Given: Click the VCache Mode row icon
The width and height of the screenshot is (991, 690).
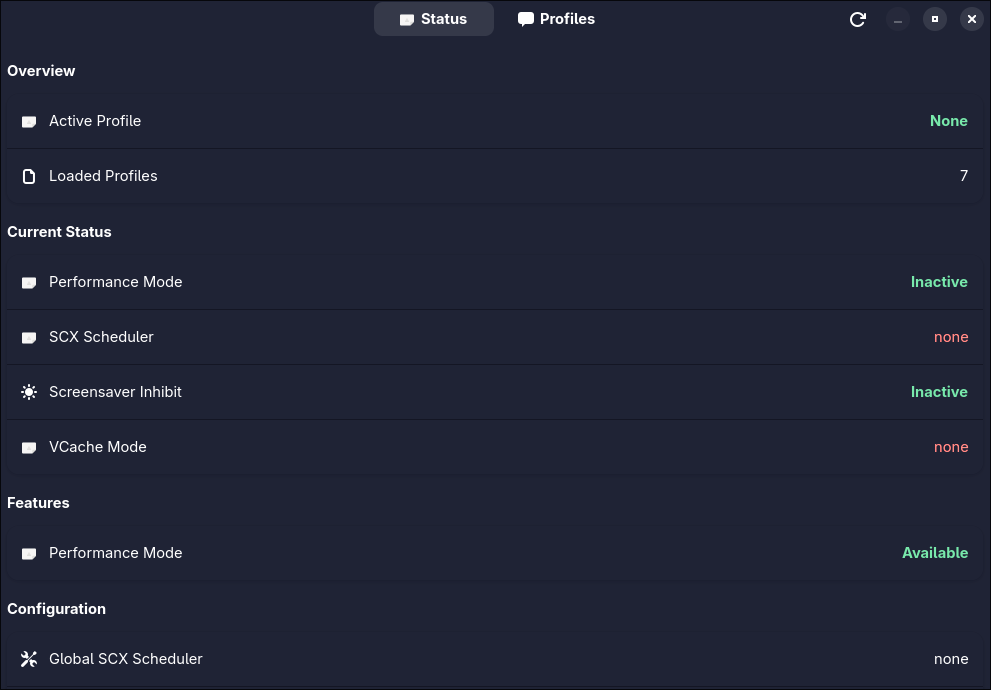Looking at the screenshot, I should 29,448.
